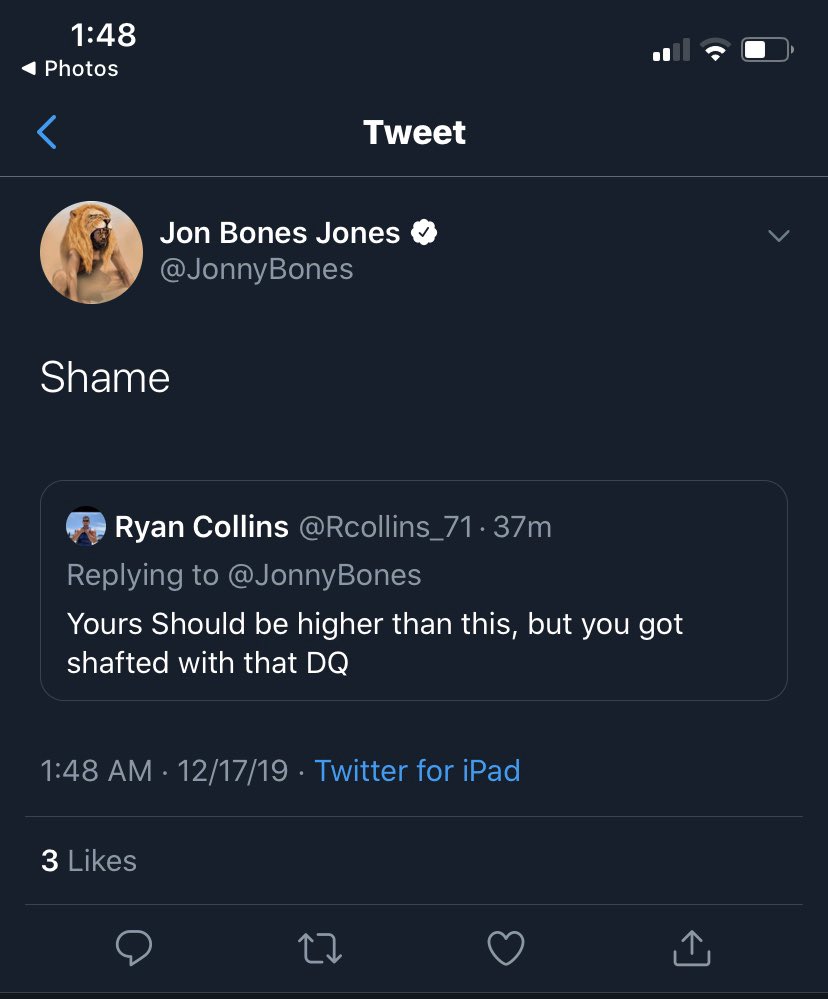Open Jon Bones Jones lion profile picture
828x999 pixels.
(91, 252)
